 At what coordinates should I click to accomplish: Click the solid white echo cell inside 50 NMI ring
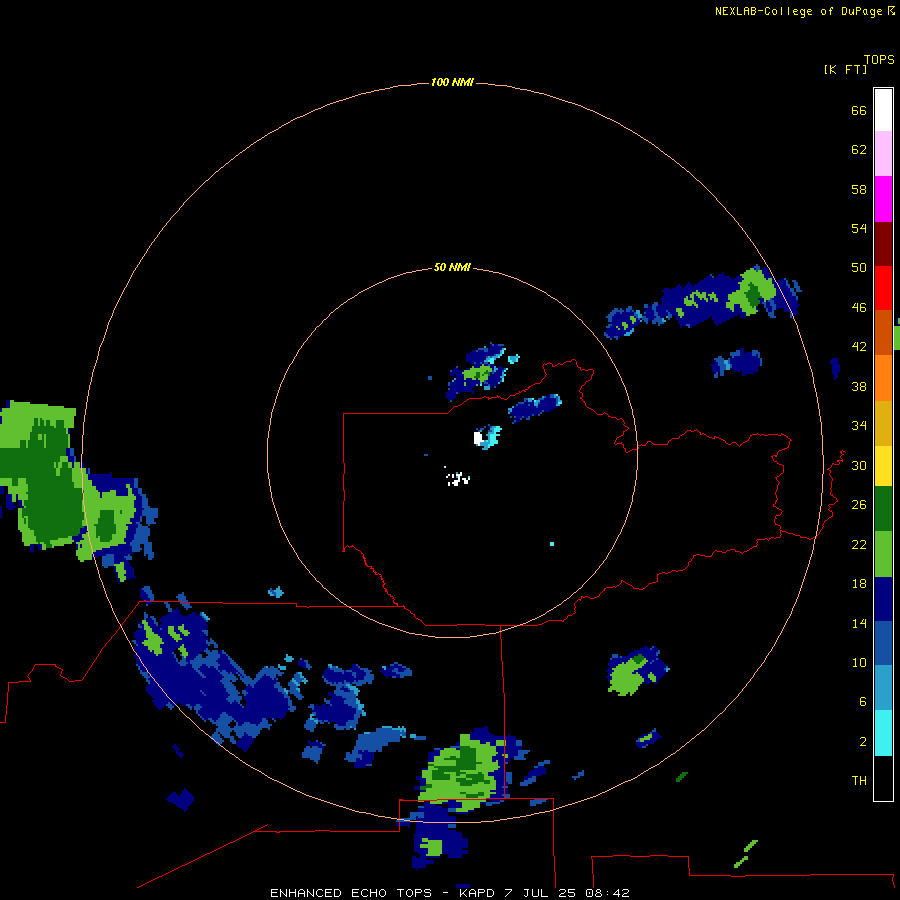point(478,438)
